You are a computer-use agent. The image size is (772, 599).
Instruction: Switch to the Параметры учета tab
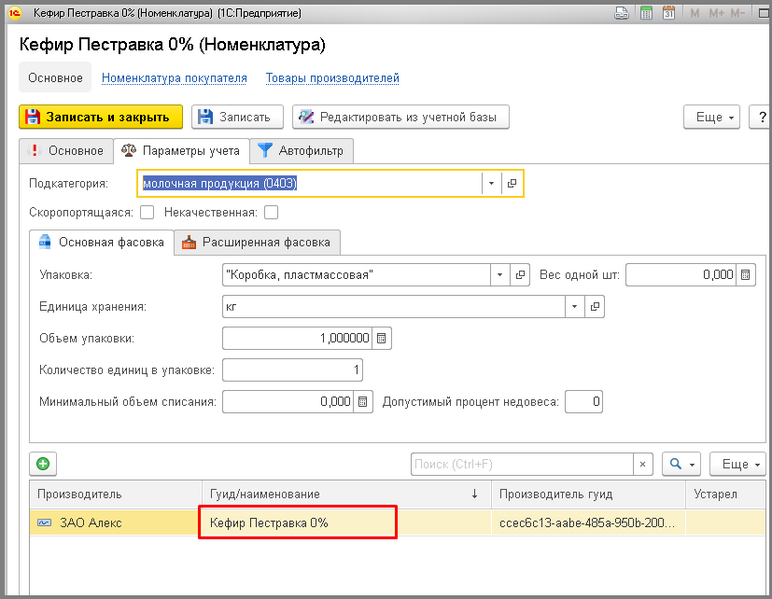(181, 151)
